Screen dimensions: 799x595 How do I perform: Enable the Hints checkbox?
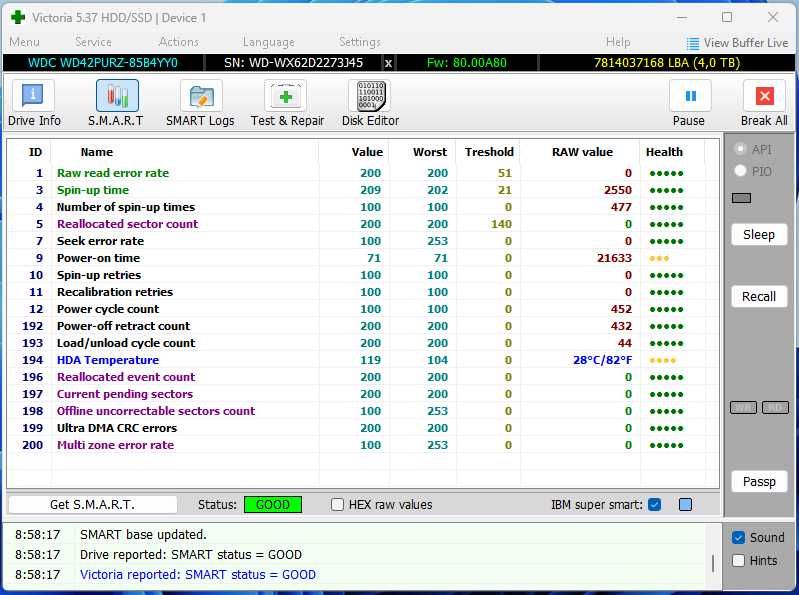[738, 560]
